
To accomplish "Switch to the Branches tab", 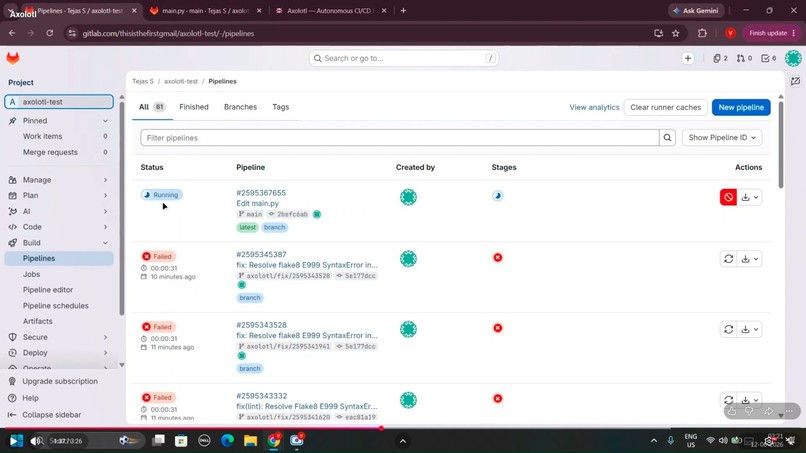I will (x=240, y=107).
